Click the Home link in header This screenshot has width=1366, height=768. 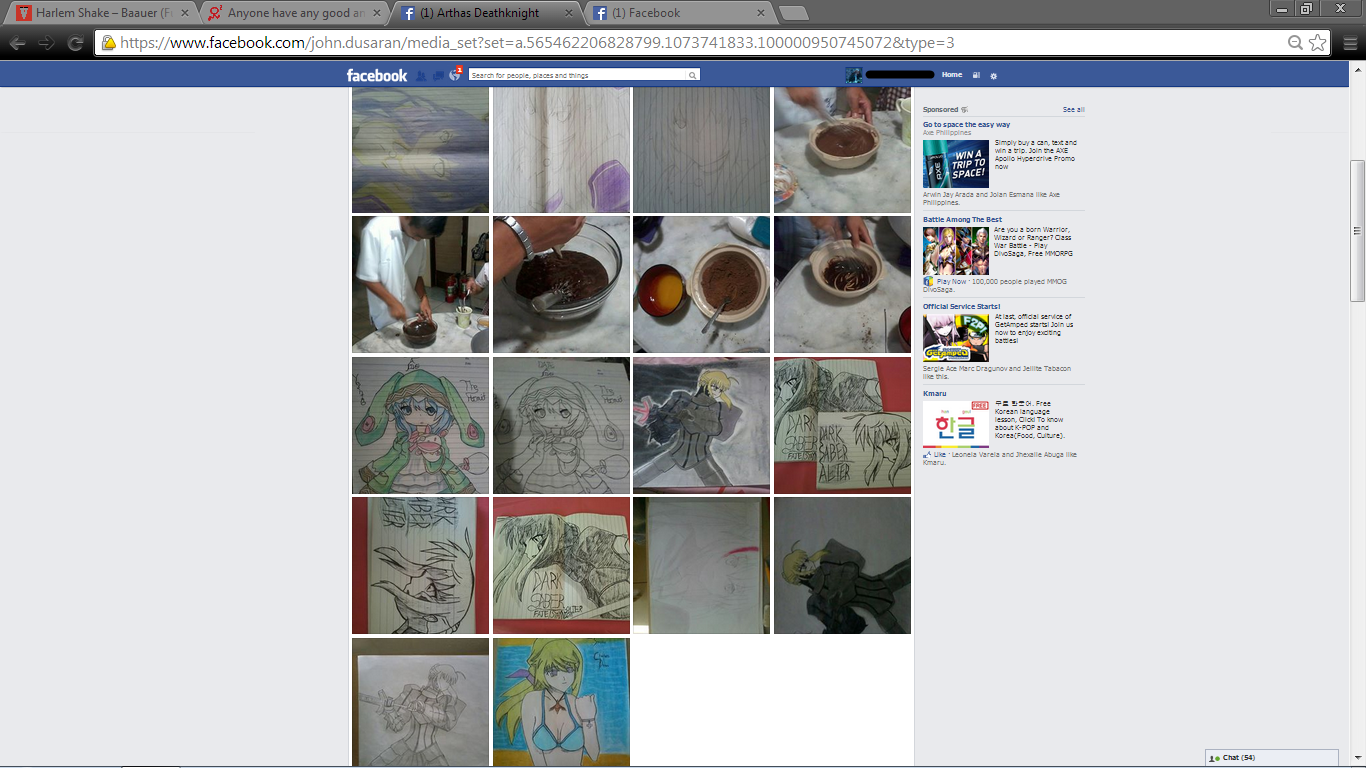[952, 75]
